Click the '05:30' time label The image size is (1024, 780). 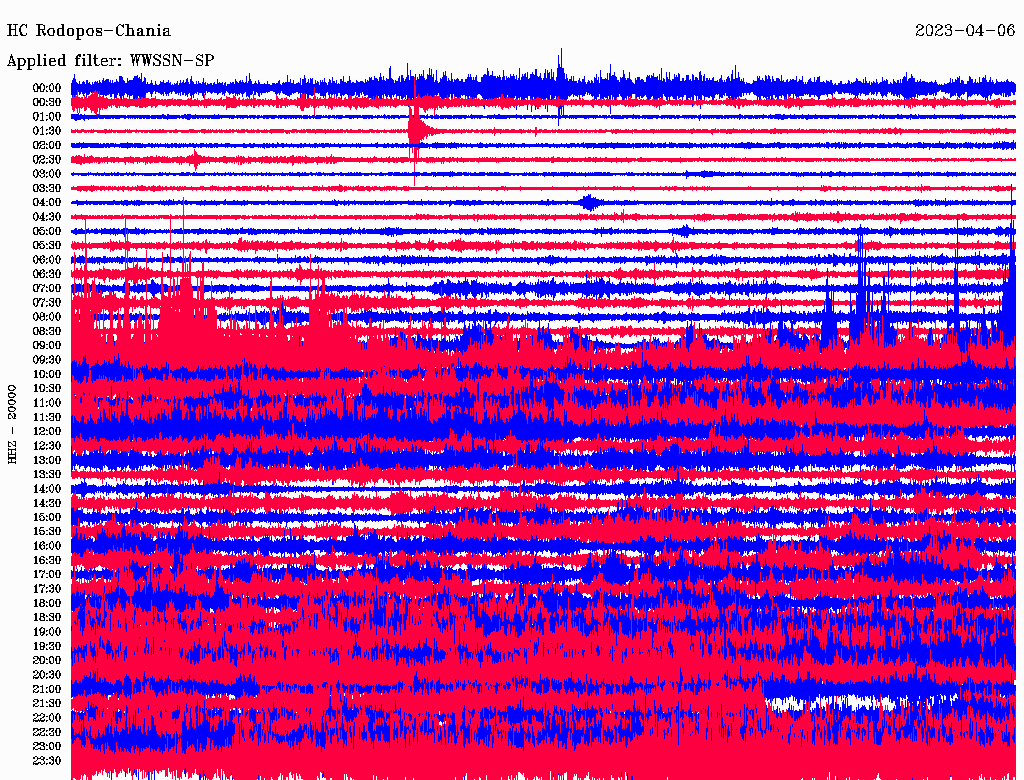[x=47, y=246]
